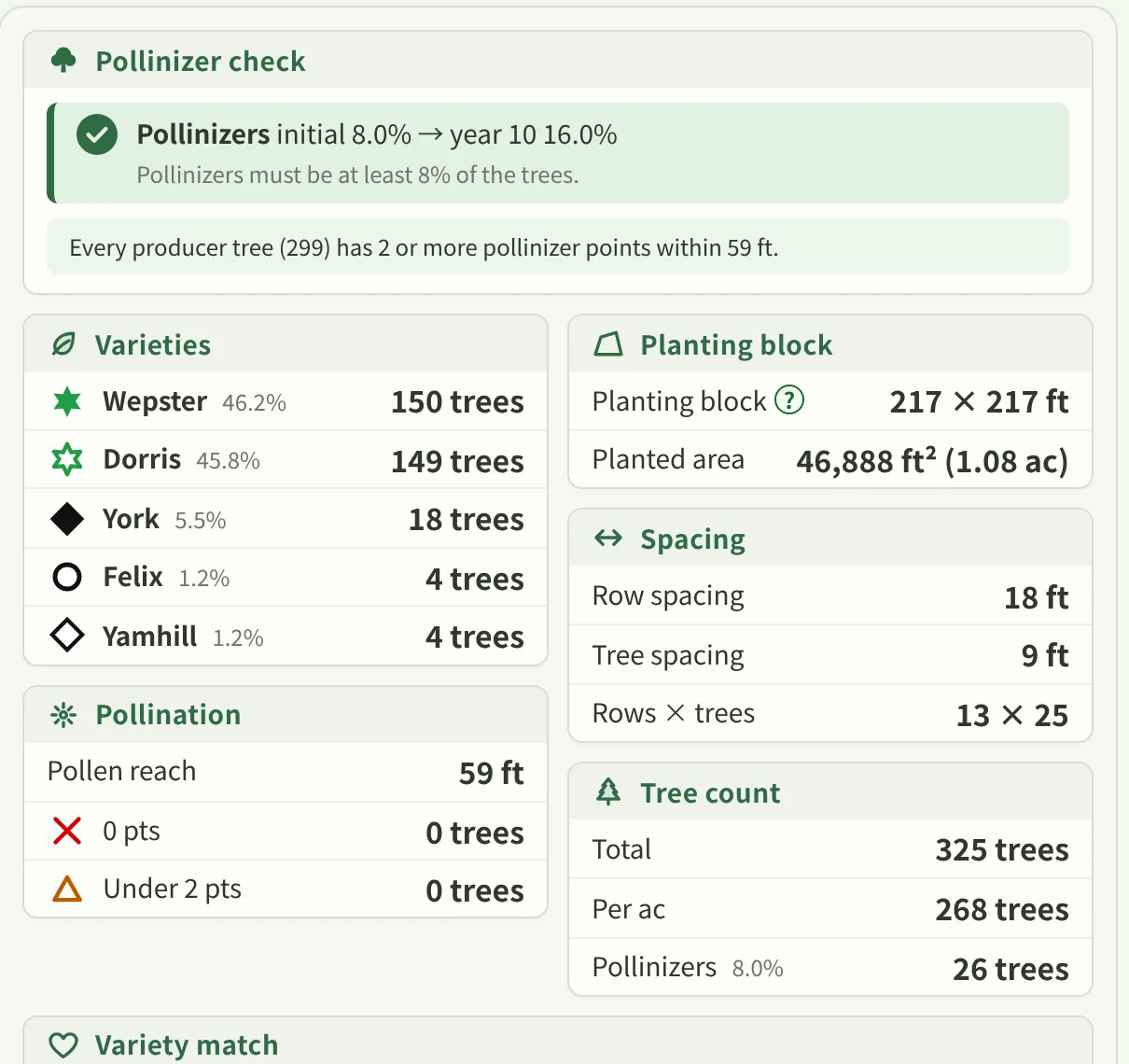
Task: Click the Pollination section heading
Action: point(168,715)
